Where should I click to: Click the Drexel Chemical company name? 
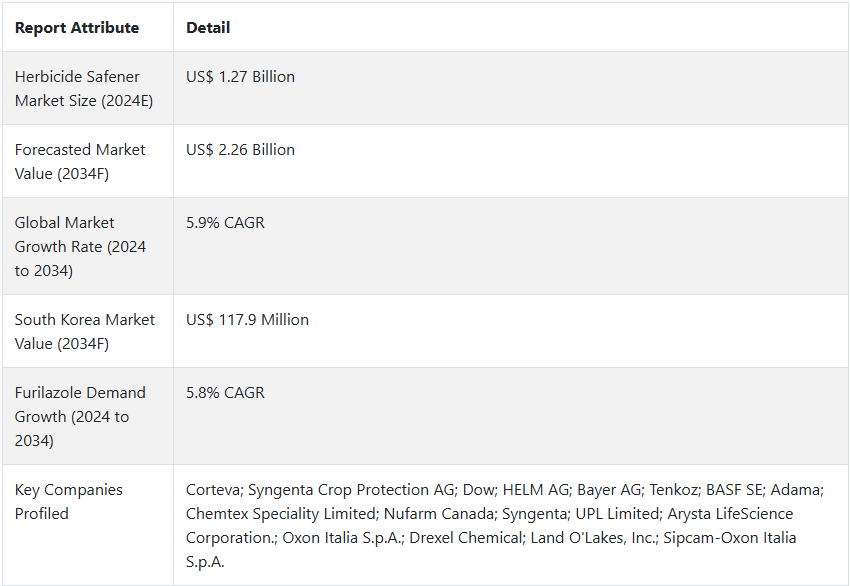[x=467, y=538]
